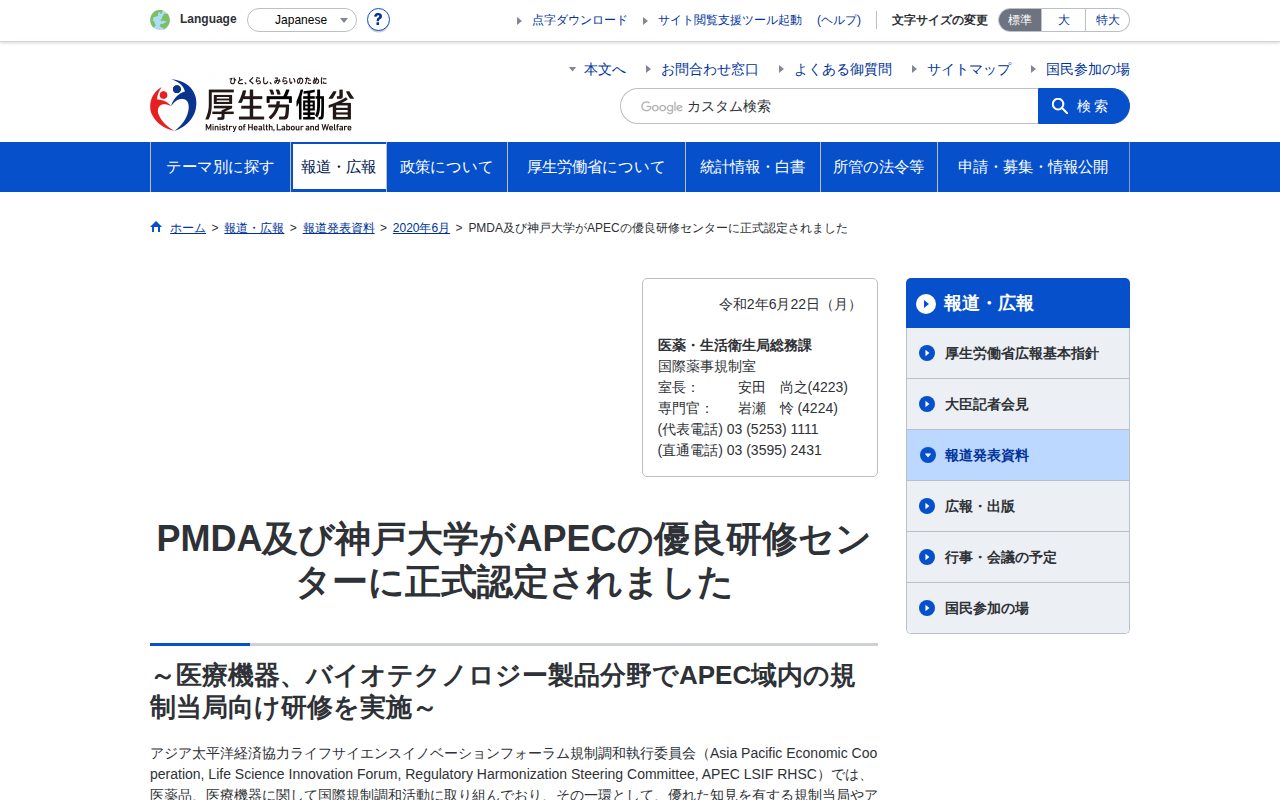The image size is (1280, 800).
Task: Follow the 2020年6月 breadcrumb link
Action: pos(421,228)
